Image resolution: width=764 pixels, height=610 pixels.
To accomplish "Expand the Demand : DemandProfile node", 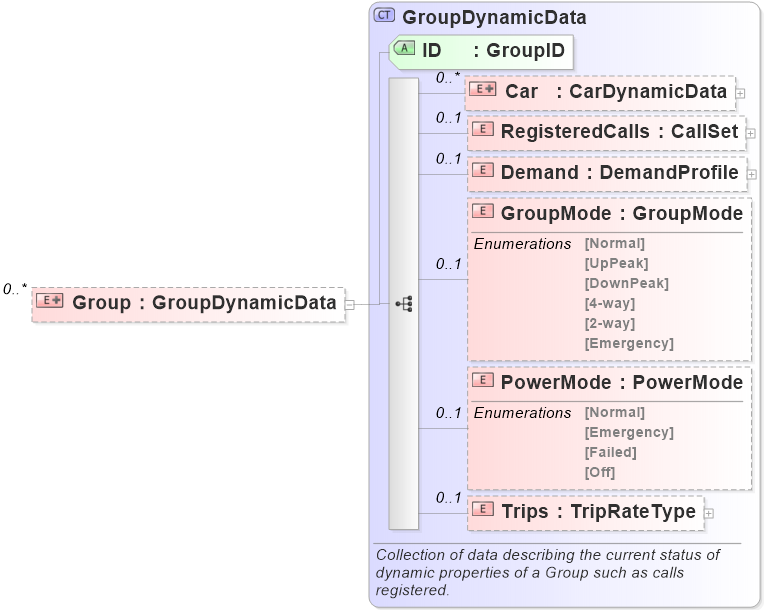I will coord(752,173).
